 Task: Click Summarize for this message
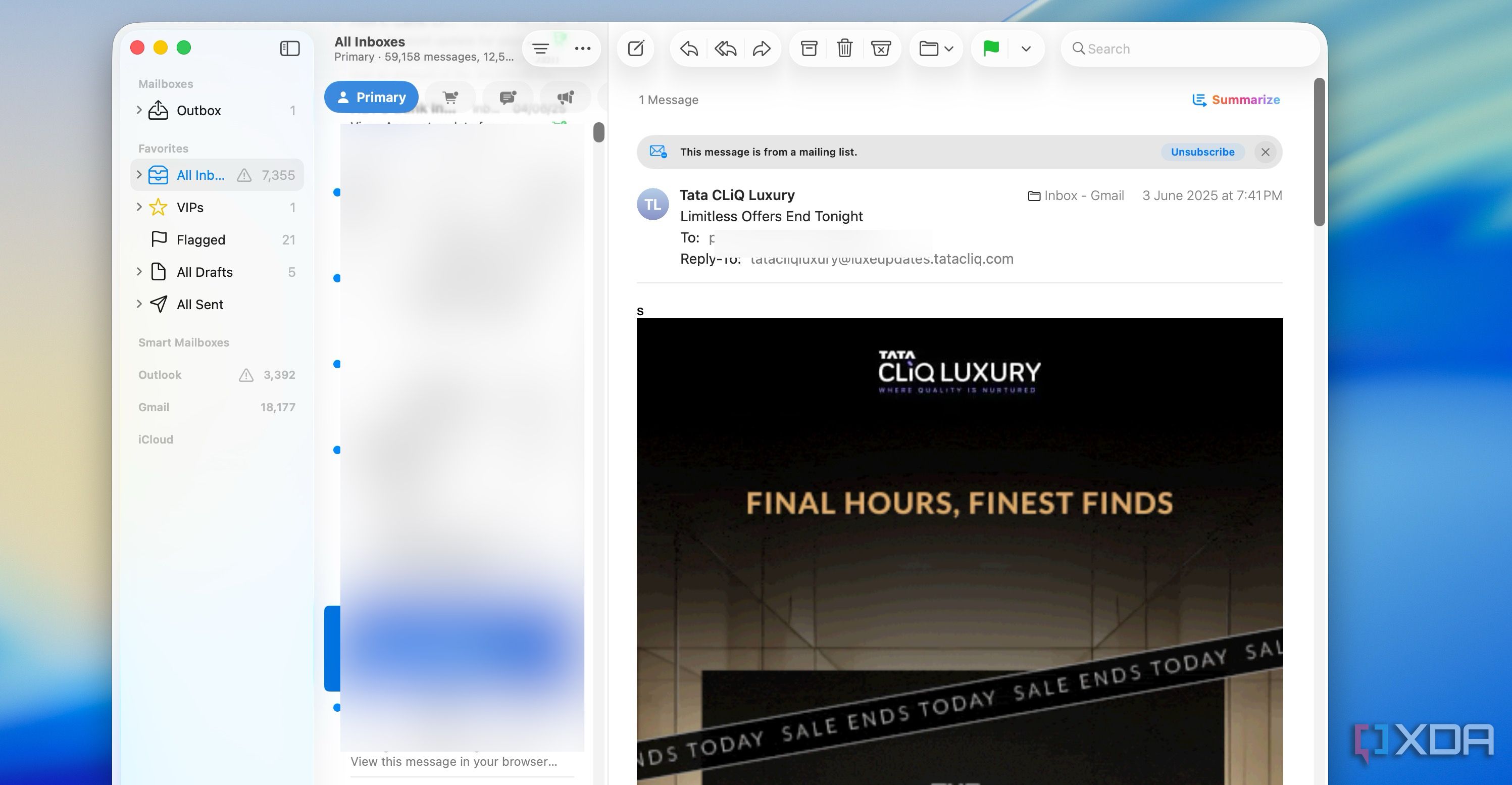click(x=1236, y=100)
